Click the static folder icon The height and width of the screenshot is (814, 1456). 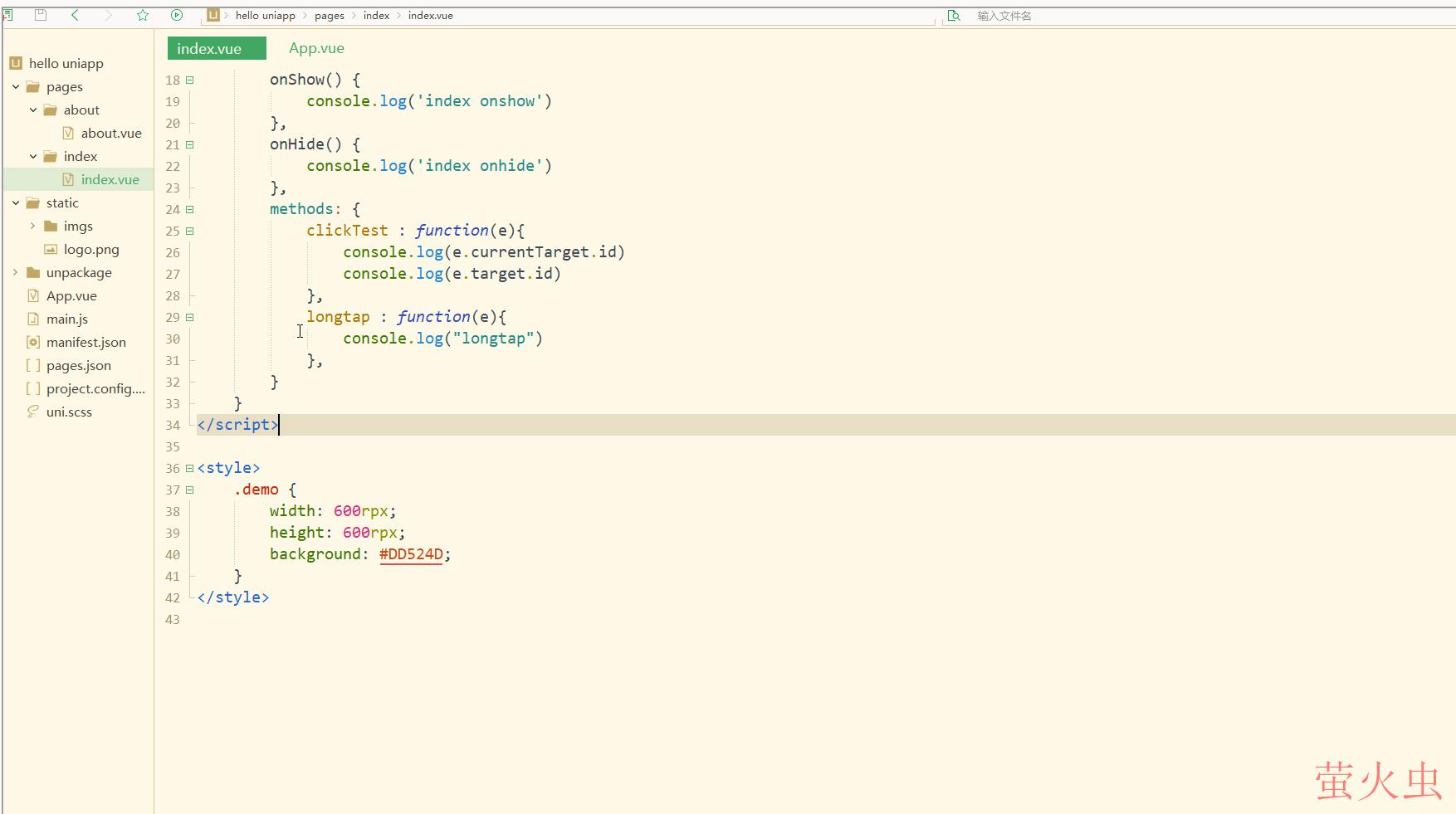pos(33,202)
